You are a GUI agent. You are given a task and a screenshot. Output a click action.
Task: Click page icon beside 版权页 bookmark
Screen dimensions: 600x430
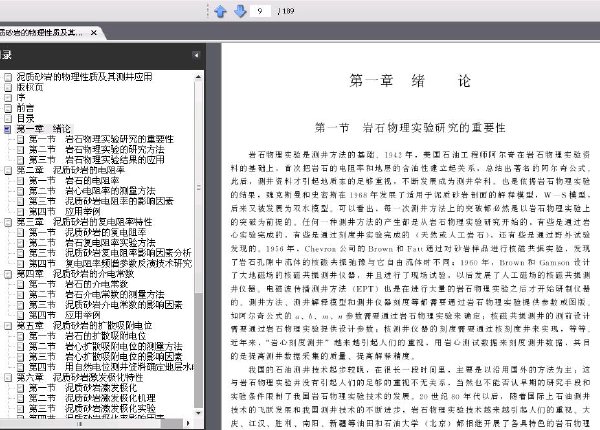click(x=8, y=87)
